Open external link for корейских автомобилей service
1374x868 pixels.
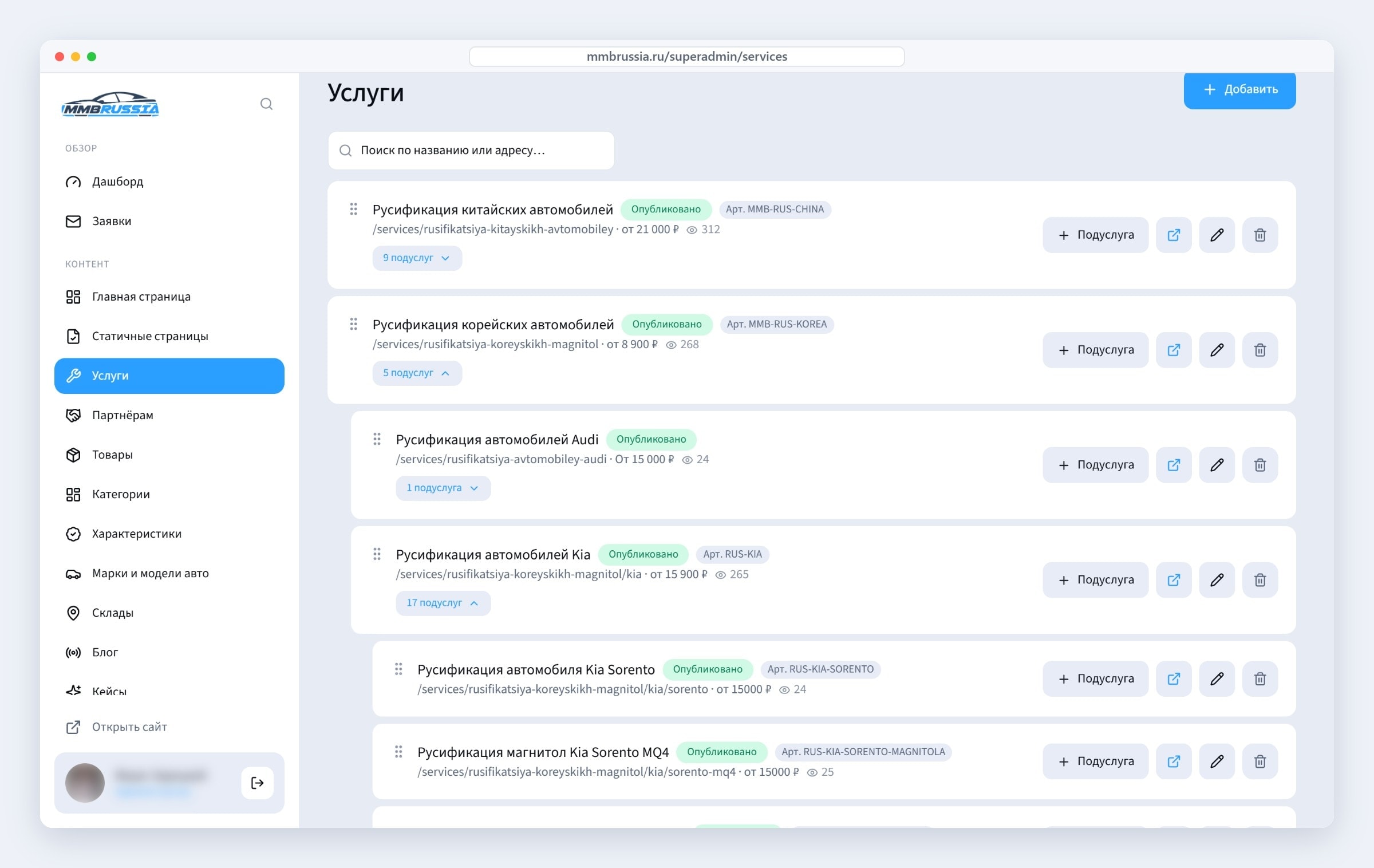pyautogui.click(x=1174, y=350)
